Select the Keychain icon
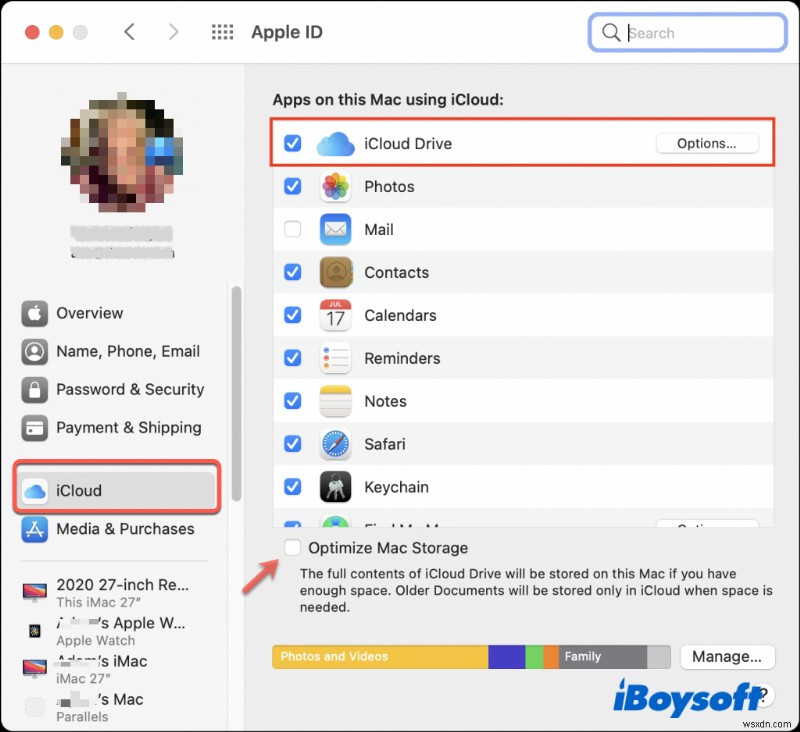The width and height of the screenshot is (800, 732). pyautogui.click(x=335, y=487)
